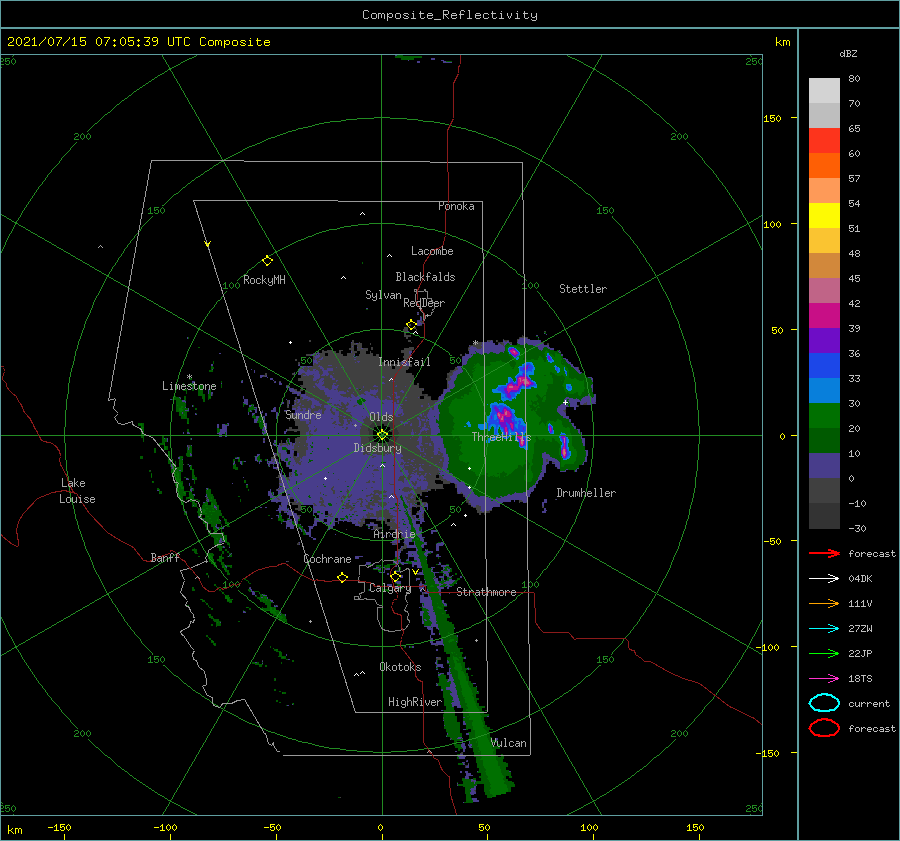Click the red 60 dBZ color swatch
The height and width of the screenshot is (841, 900).
(x=824, y=141)
